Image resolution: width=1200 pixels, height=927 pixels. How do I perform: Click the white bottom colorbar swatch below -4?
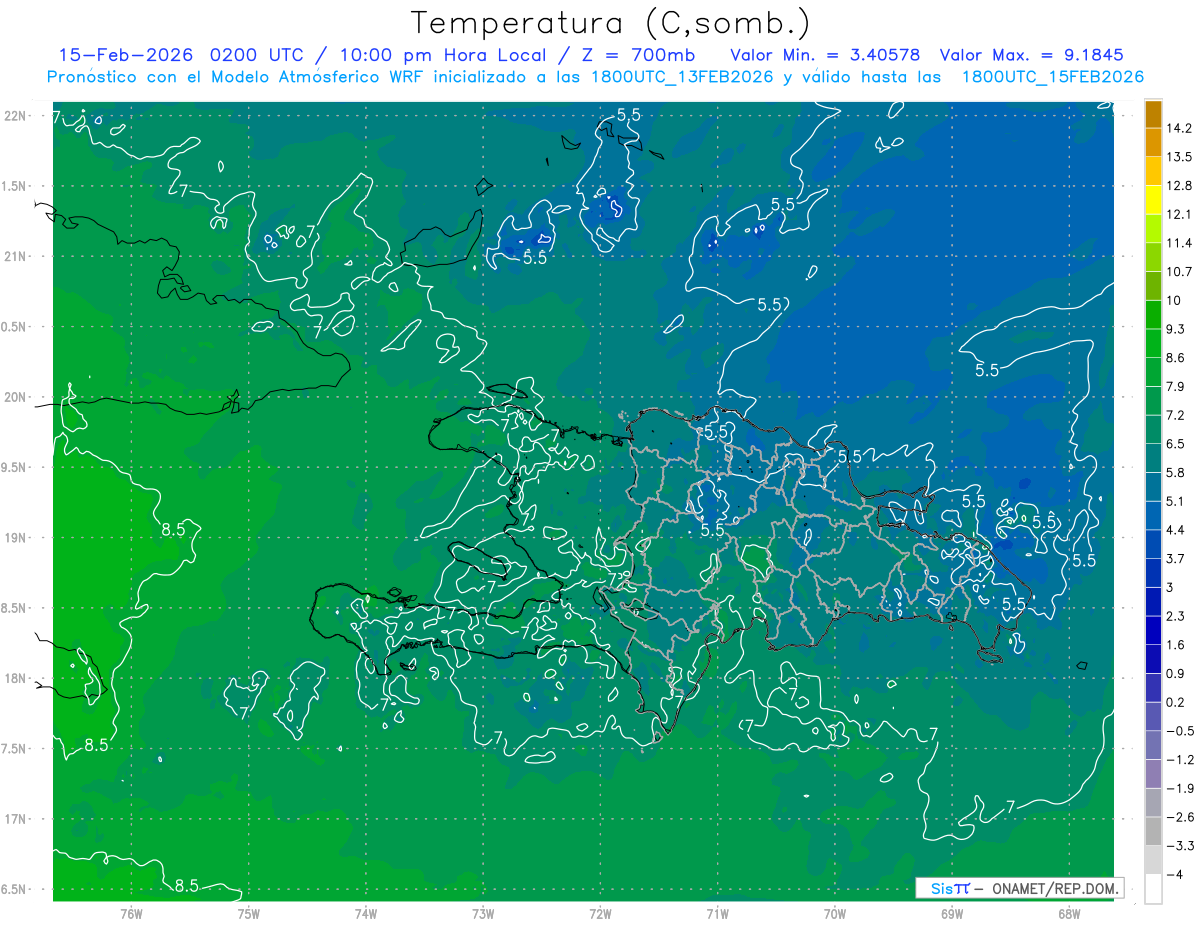(1153, 889)
